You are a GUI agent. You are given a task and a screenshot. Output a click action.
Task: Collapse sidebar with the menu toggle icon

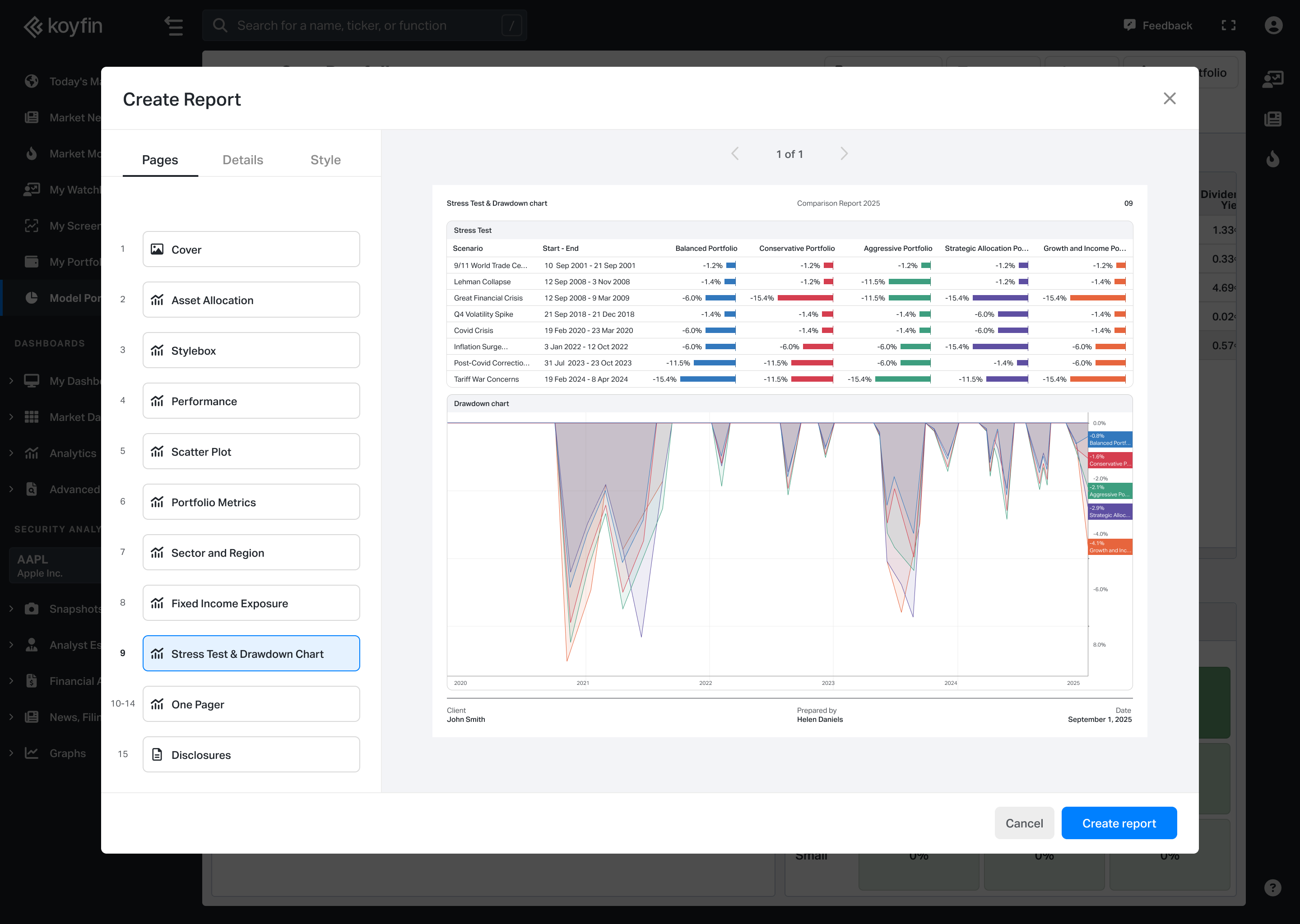point(174,26)
